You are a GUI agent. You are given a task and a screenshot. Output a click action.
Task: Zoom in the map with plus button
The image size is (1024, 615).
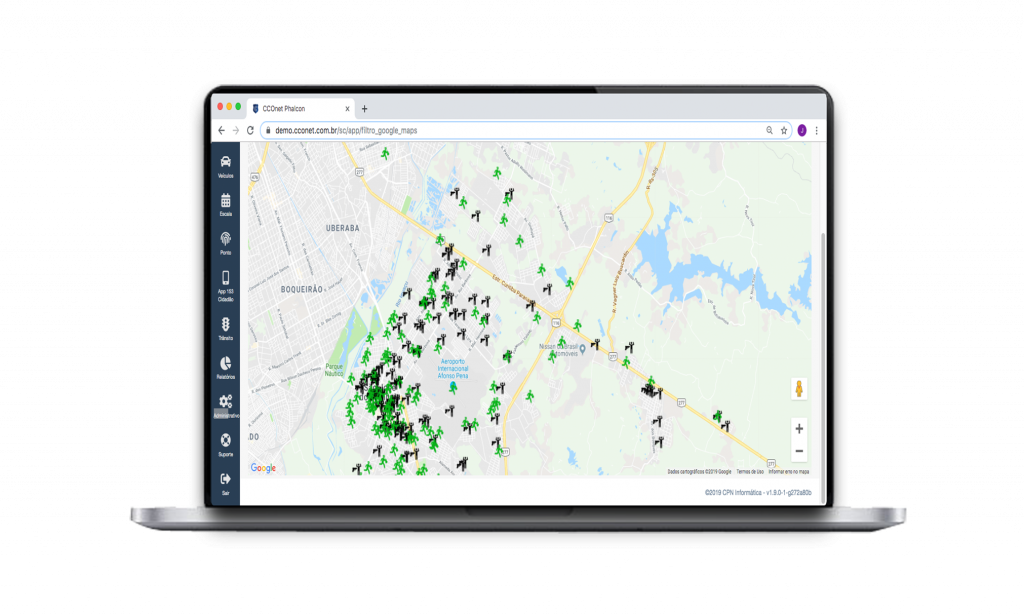(x=799, y=428)
